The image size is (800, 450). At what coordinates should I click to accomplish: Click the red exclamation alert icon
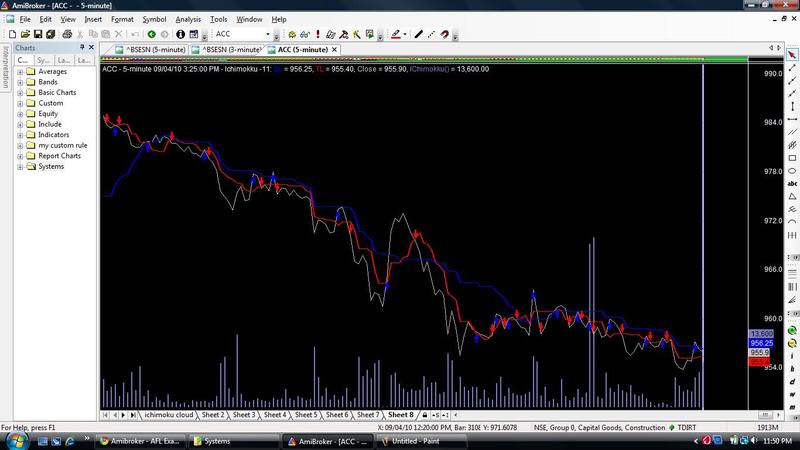[318, 34]
